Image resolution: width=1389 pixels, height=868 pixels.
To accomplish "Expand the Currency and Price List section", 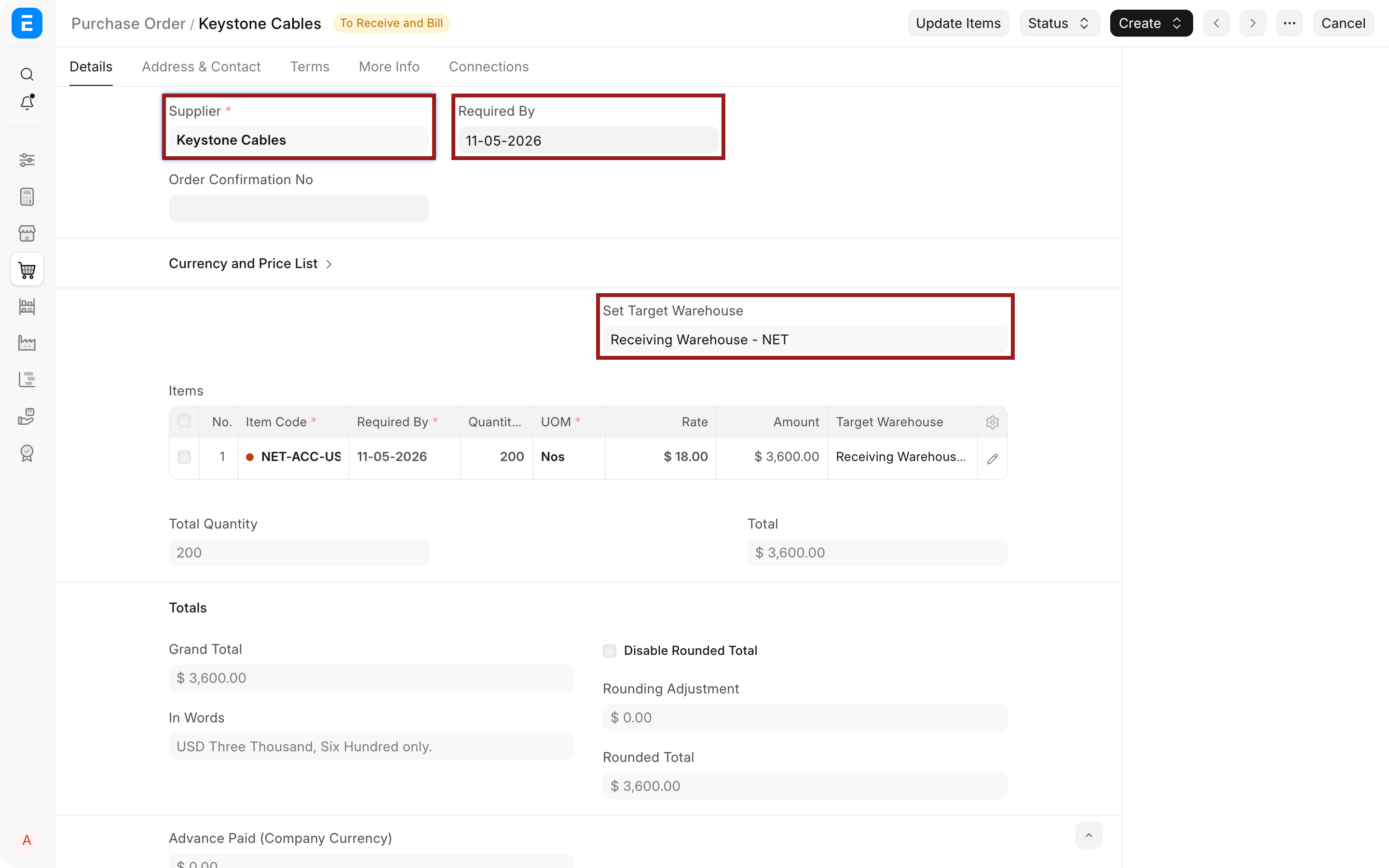I will (250, 263).
